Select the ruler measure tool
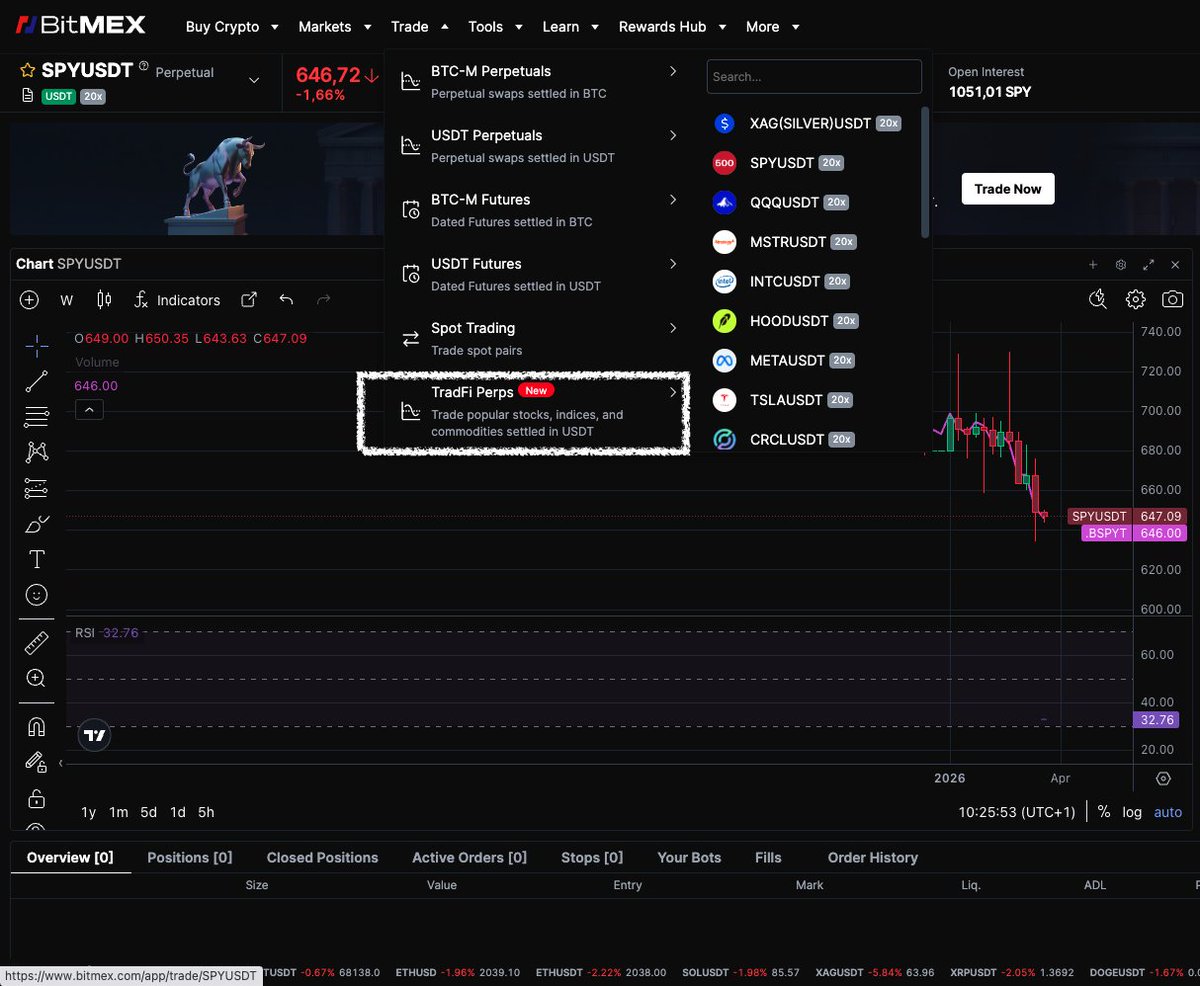This screenshot has height=986, width=1200. [x=37, y=642]
